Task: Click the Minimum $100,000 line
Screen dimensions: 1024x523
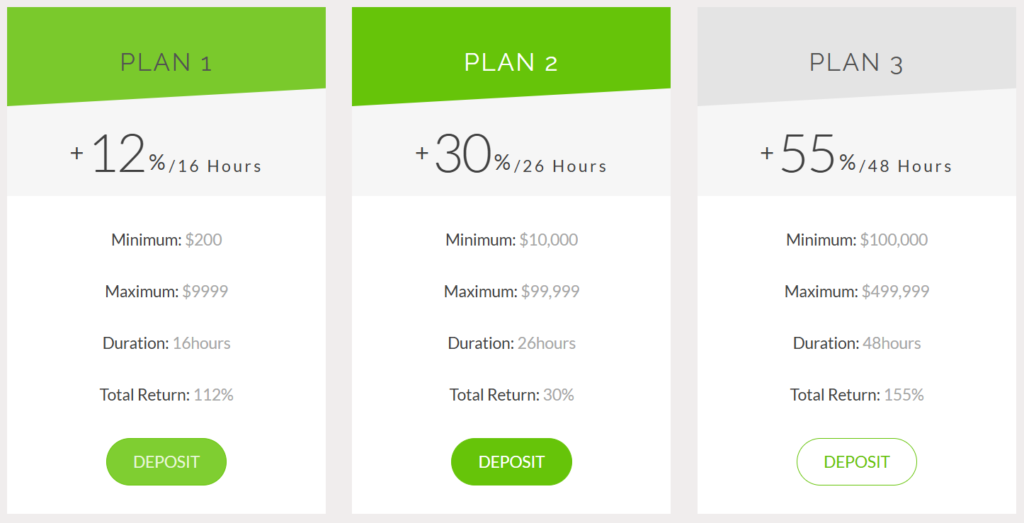Action: (x=856, y=240)
